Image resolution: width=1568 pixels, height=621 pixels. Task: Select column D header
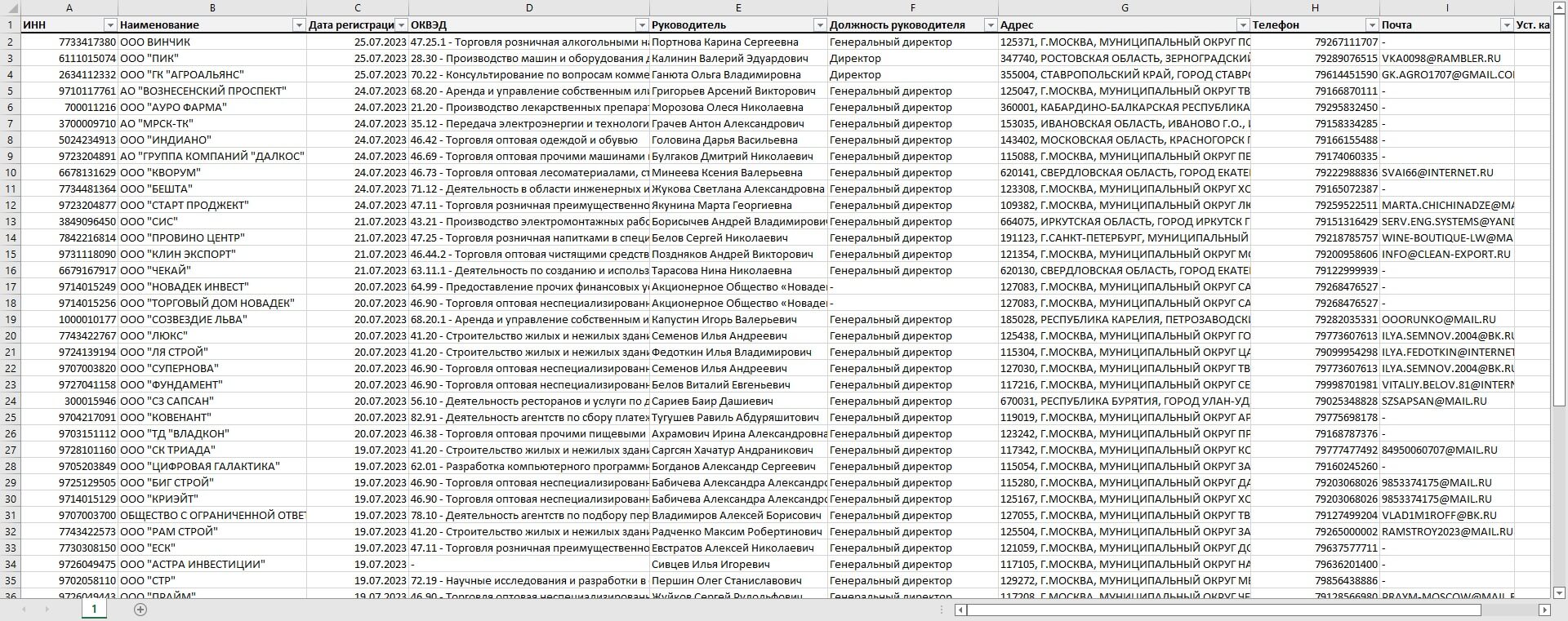pyautogui.click(x=529, y=8)
